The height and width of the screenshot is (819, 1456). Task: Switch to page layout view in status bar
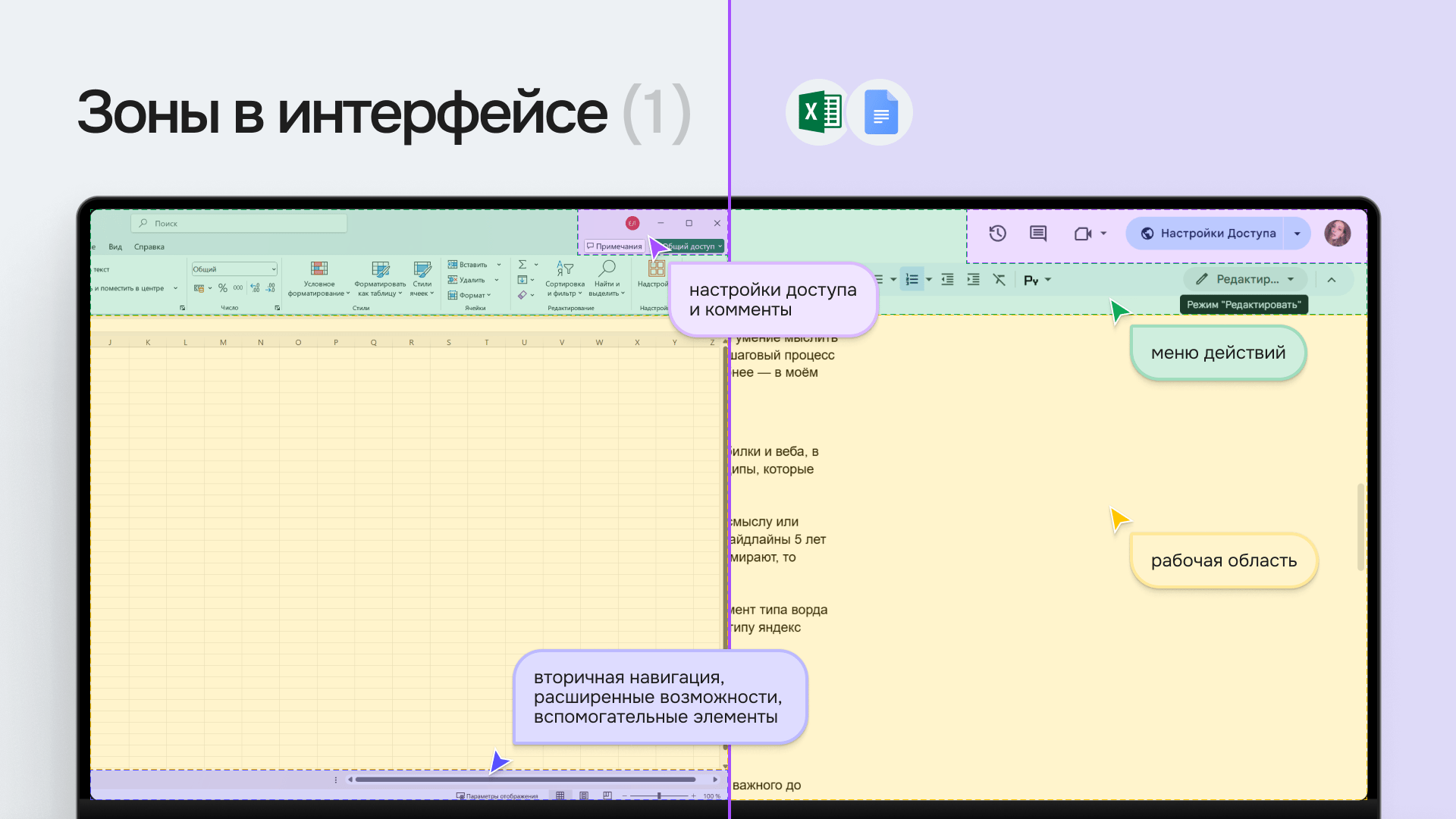pyautogui.click(x=584, y=795)
